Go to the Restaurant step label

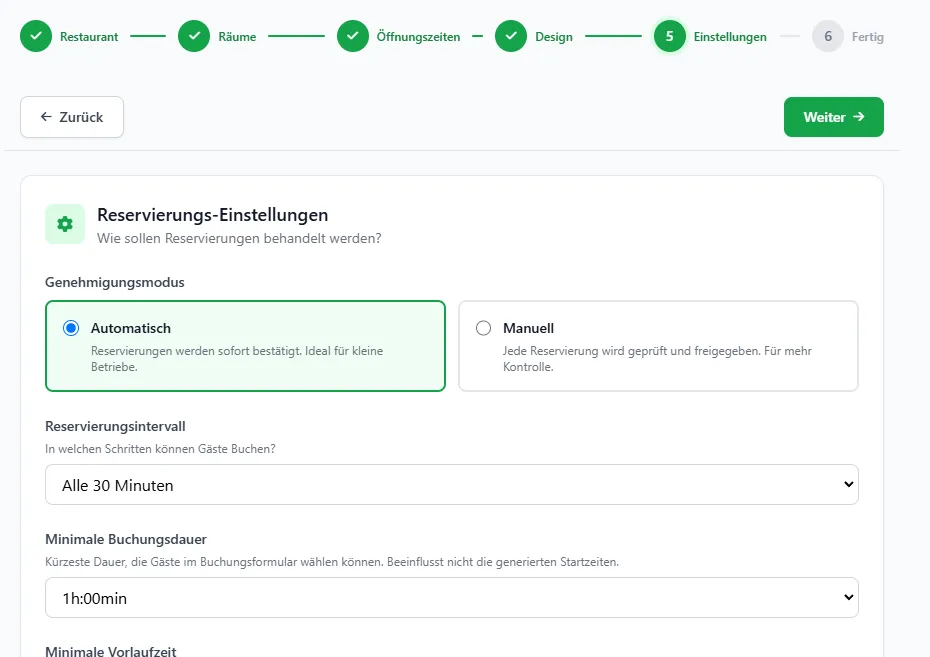click(89, 37)
